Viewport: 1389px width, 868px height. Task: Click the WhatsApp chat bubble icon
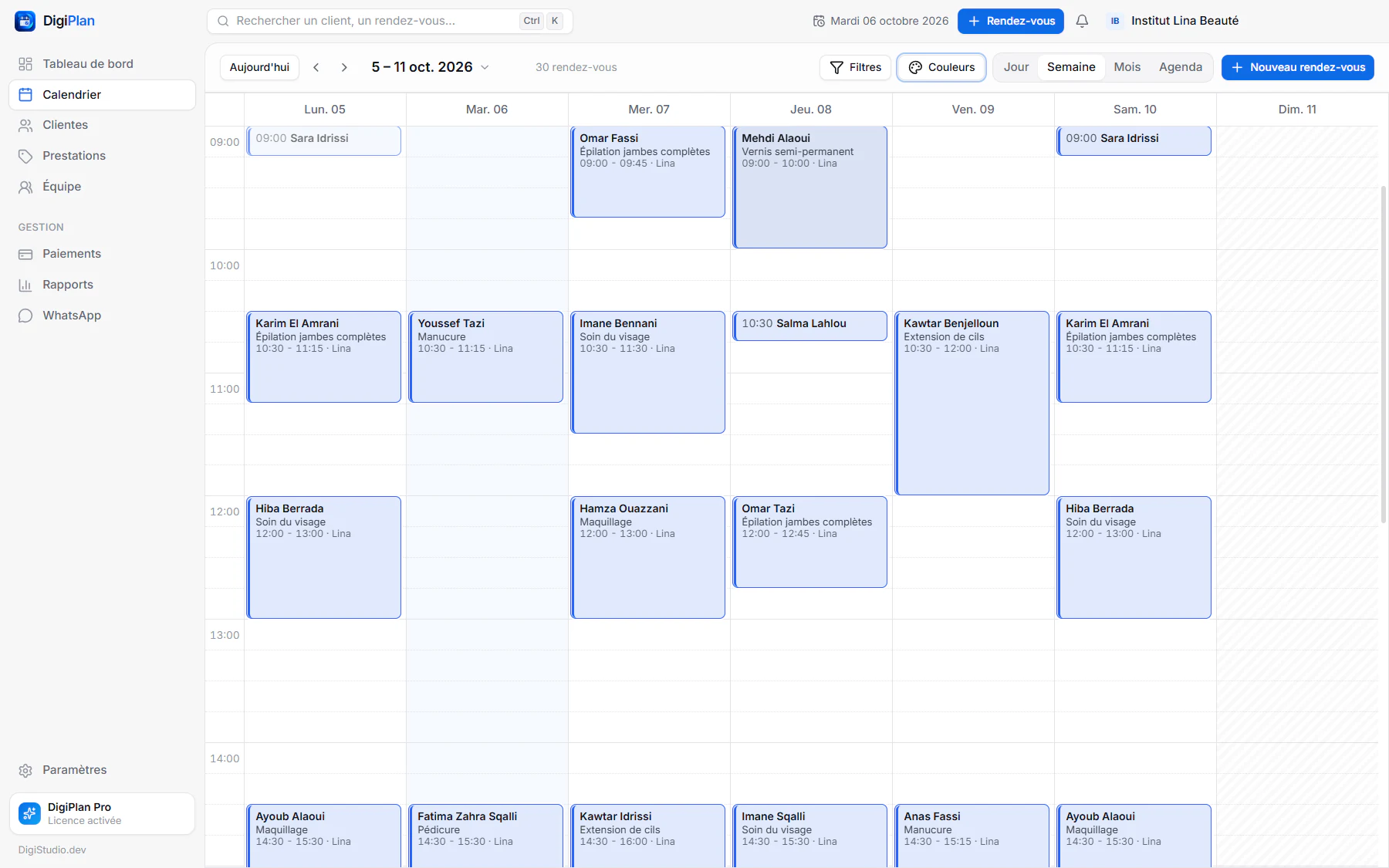(25, 316)
